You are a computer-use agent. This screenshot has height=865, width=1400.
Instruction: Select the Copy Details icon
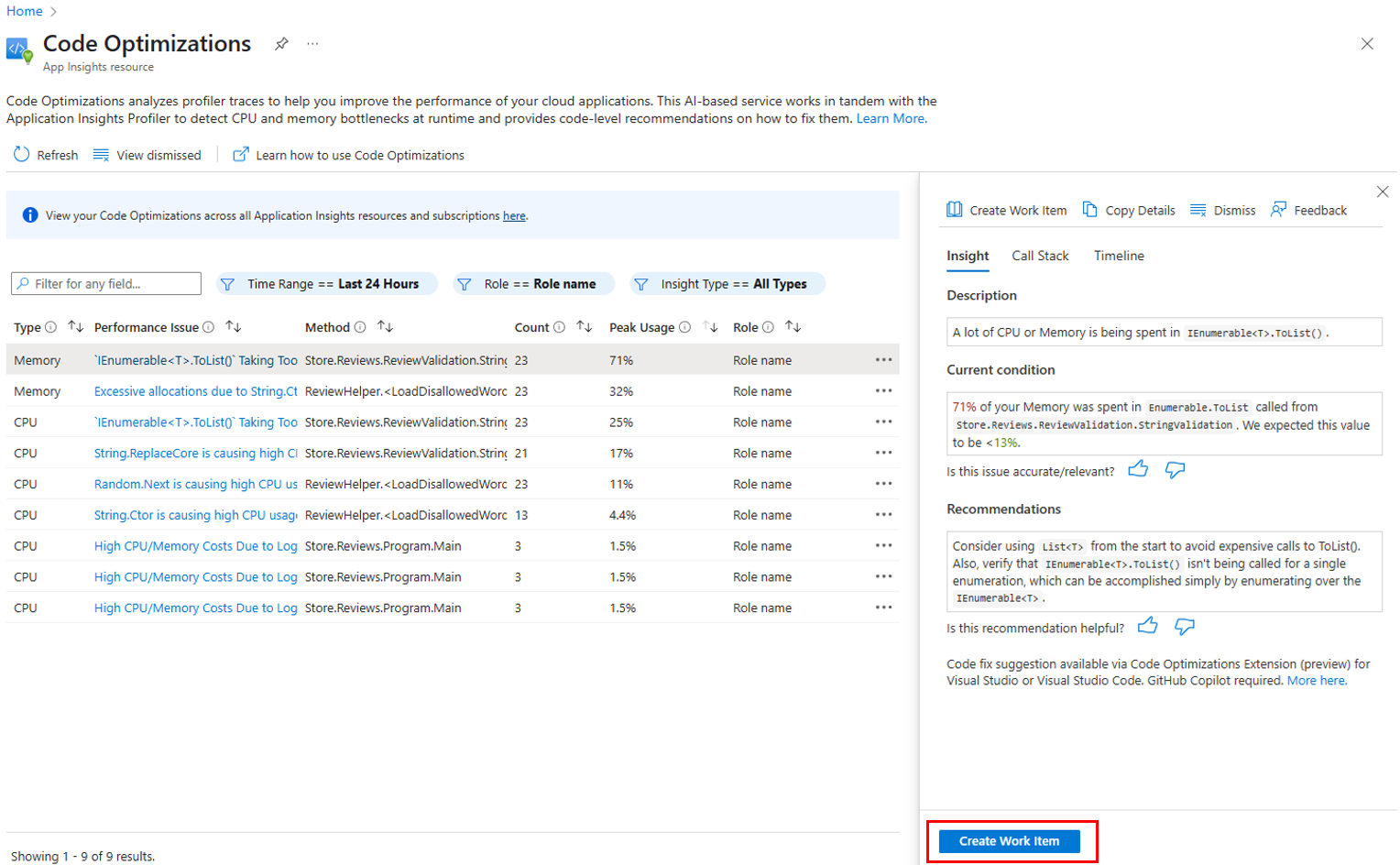1089,210
